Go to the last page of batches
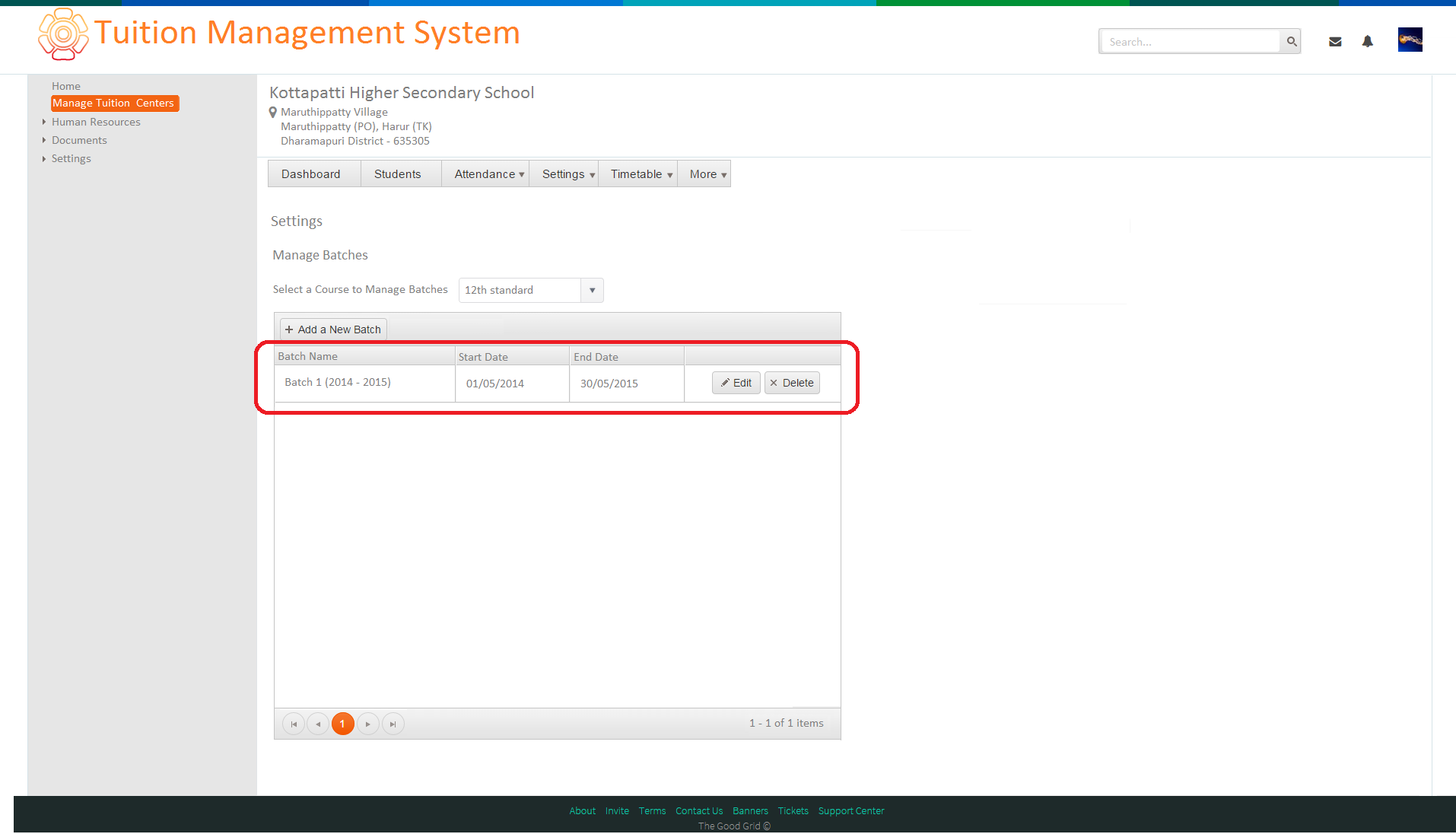 [x=393, y=724]
